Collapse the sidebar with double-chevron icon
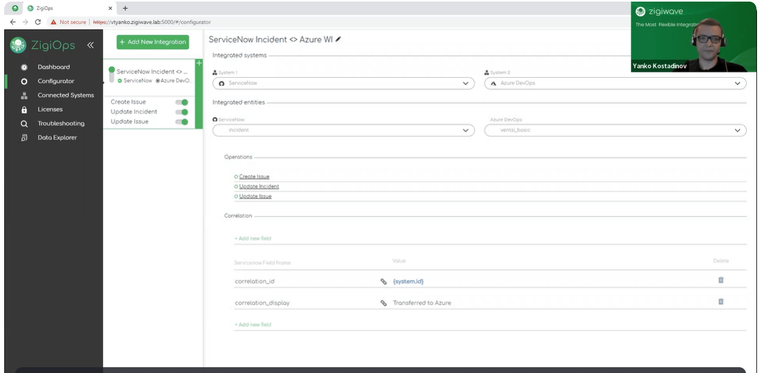This screenshot has height=373, width=760. click(x=90, y=45)
